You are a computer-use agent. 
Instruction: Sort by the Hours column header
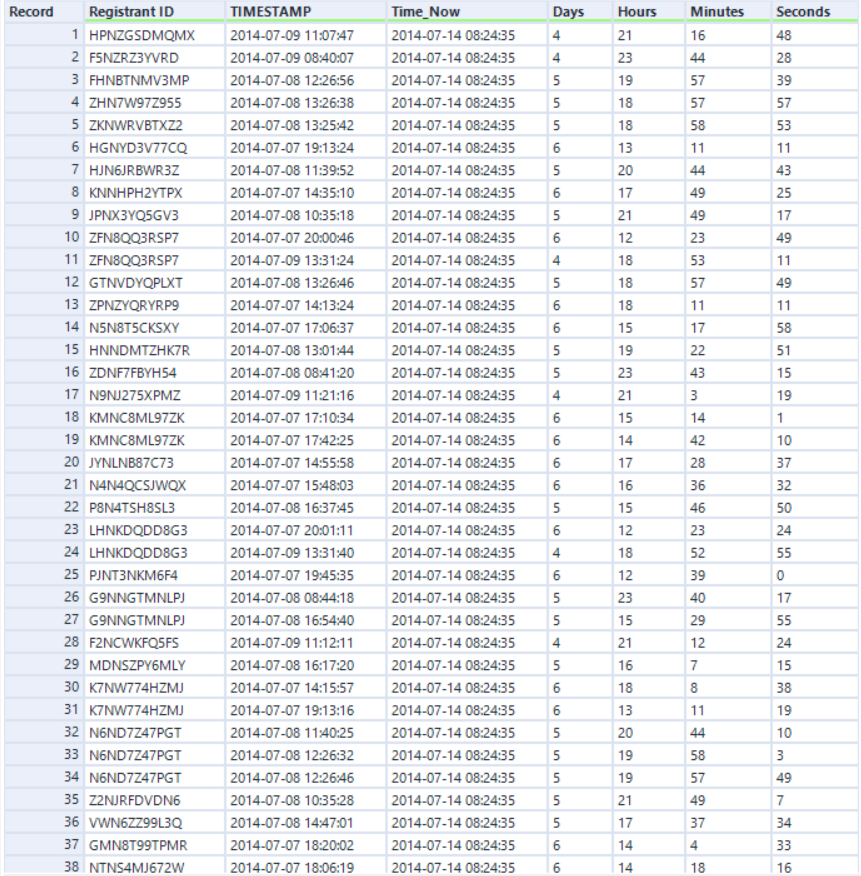click(635, 11)
